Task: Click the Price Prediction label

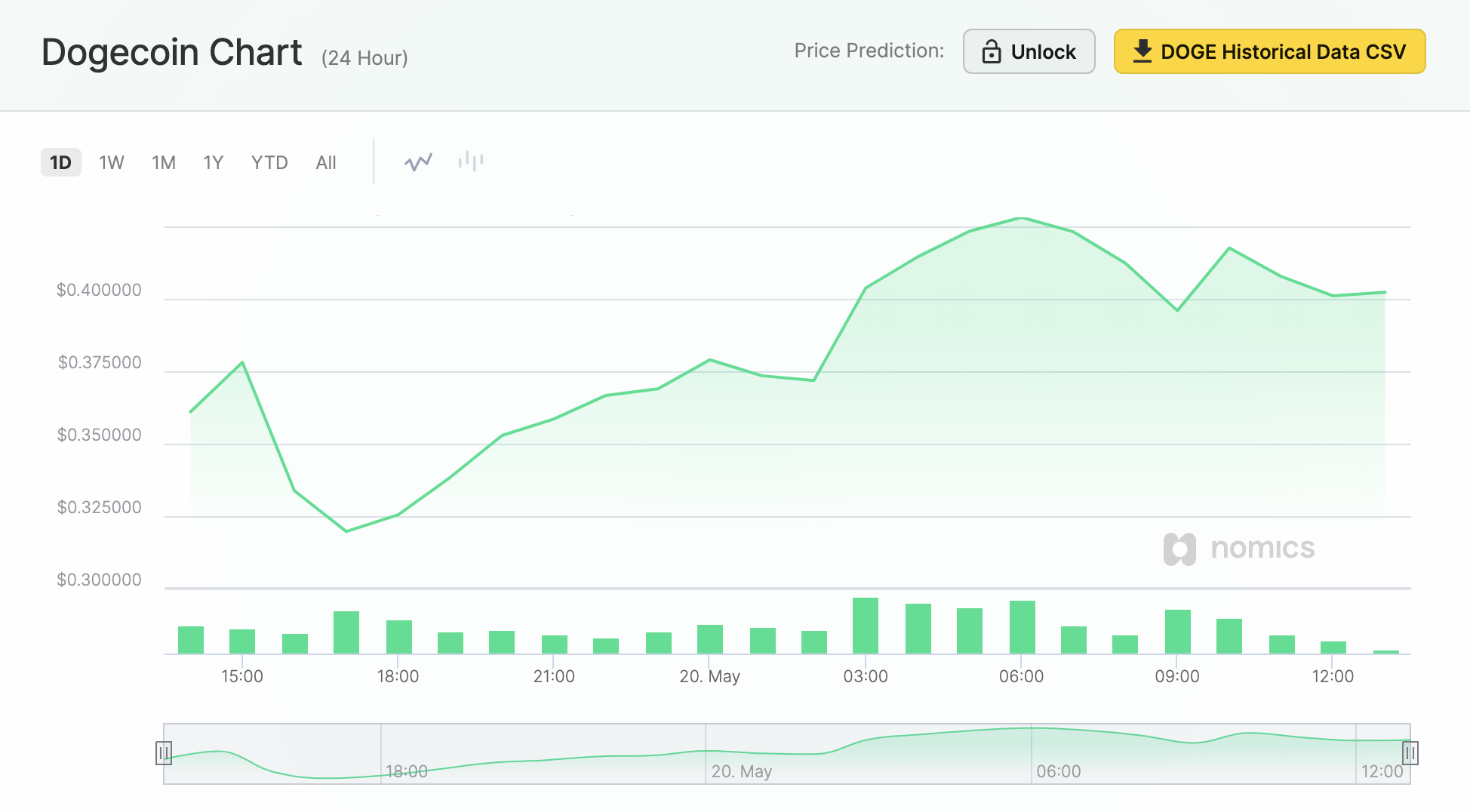Action: coord(869,51)
